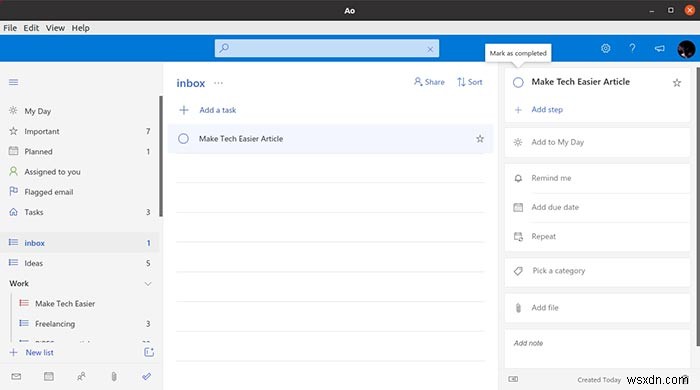Image resolution: width=700 pixels, height=390 pixels.
Task: Star the Make Tech Easier Article task in list
Action: [x=480, y=139]
